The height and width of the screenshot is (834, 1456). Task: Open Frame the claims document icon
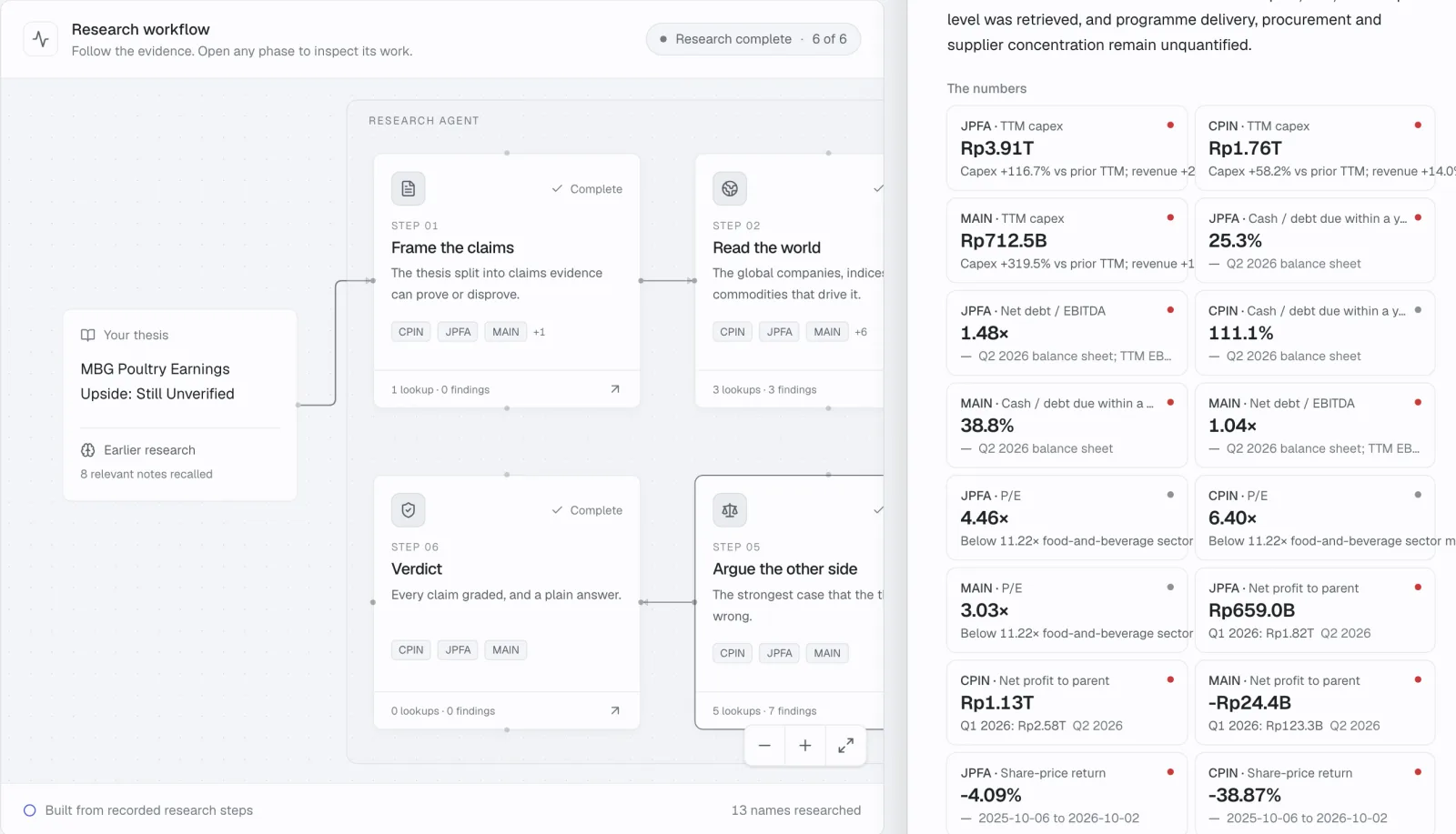409,188
